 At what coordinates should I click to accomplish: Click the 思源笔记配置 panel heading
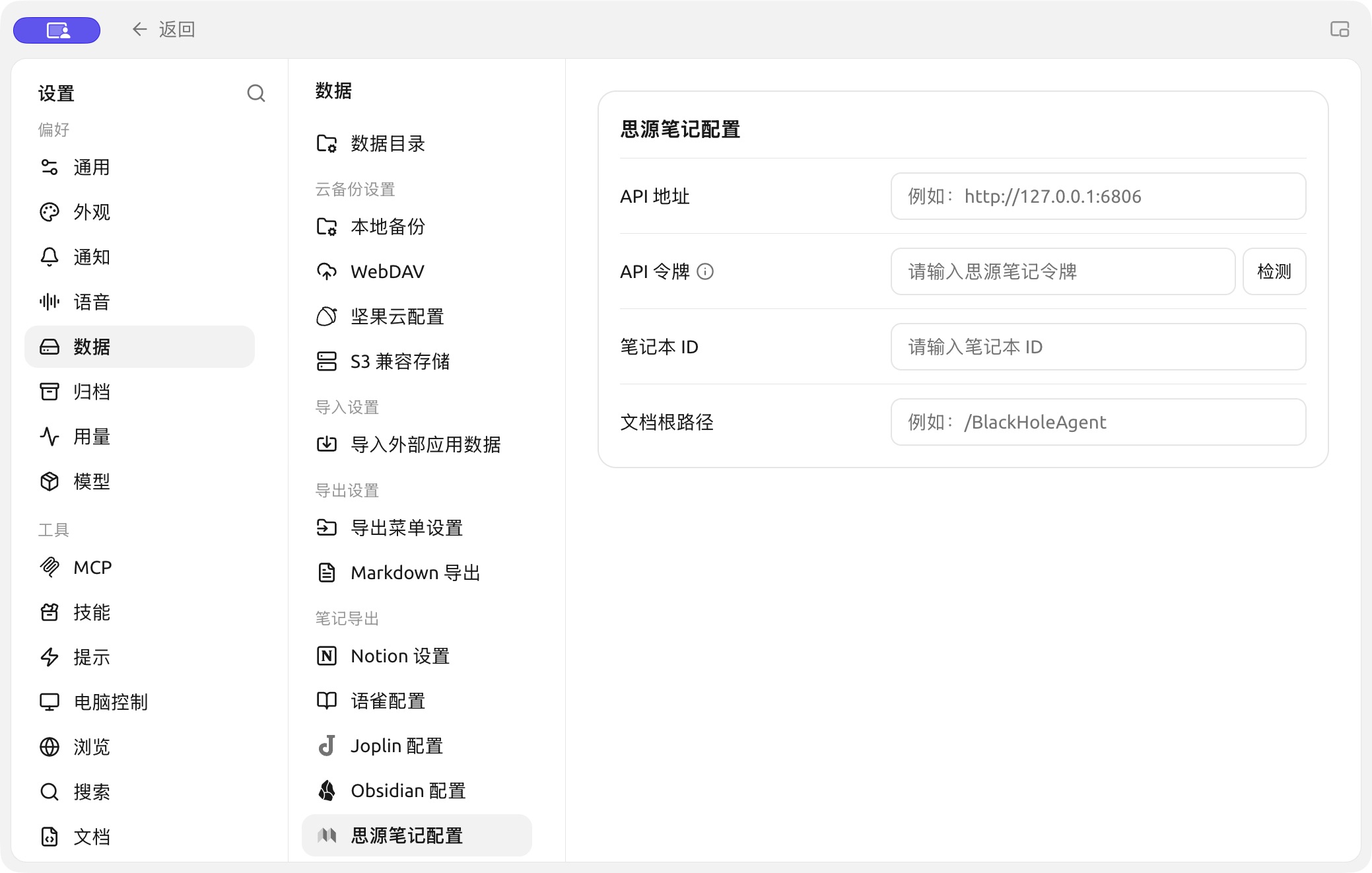pyautogui.click(x=680, y=129)
